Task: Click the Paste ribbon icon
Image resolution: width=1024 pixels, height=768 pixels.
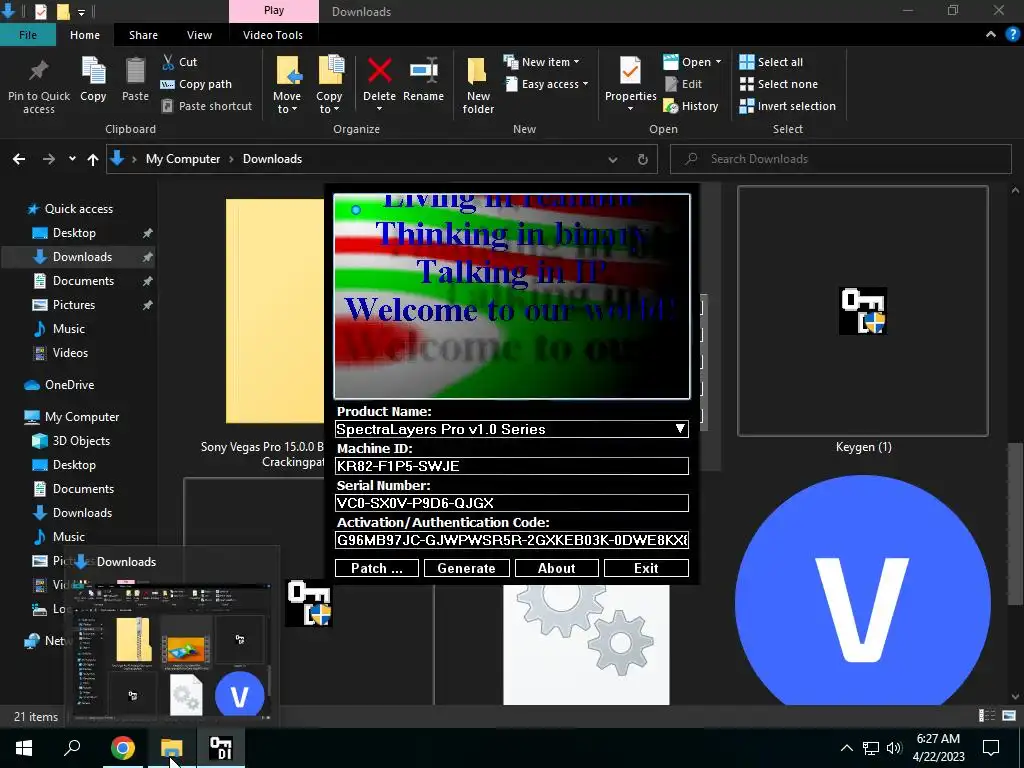Action: (x=135, y=80)
